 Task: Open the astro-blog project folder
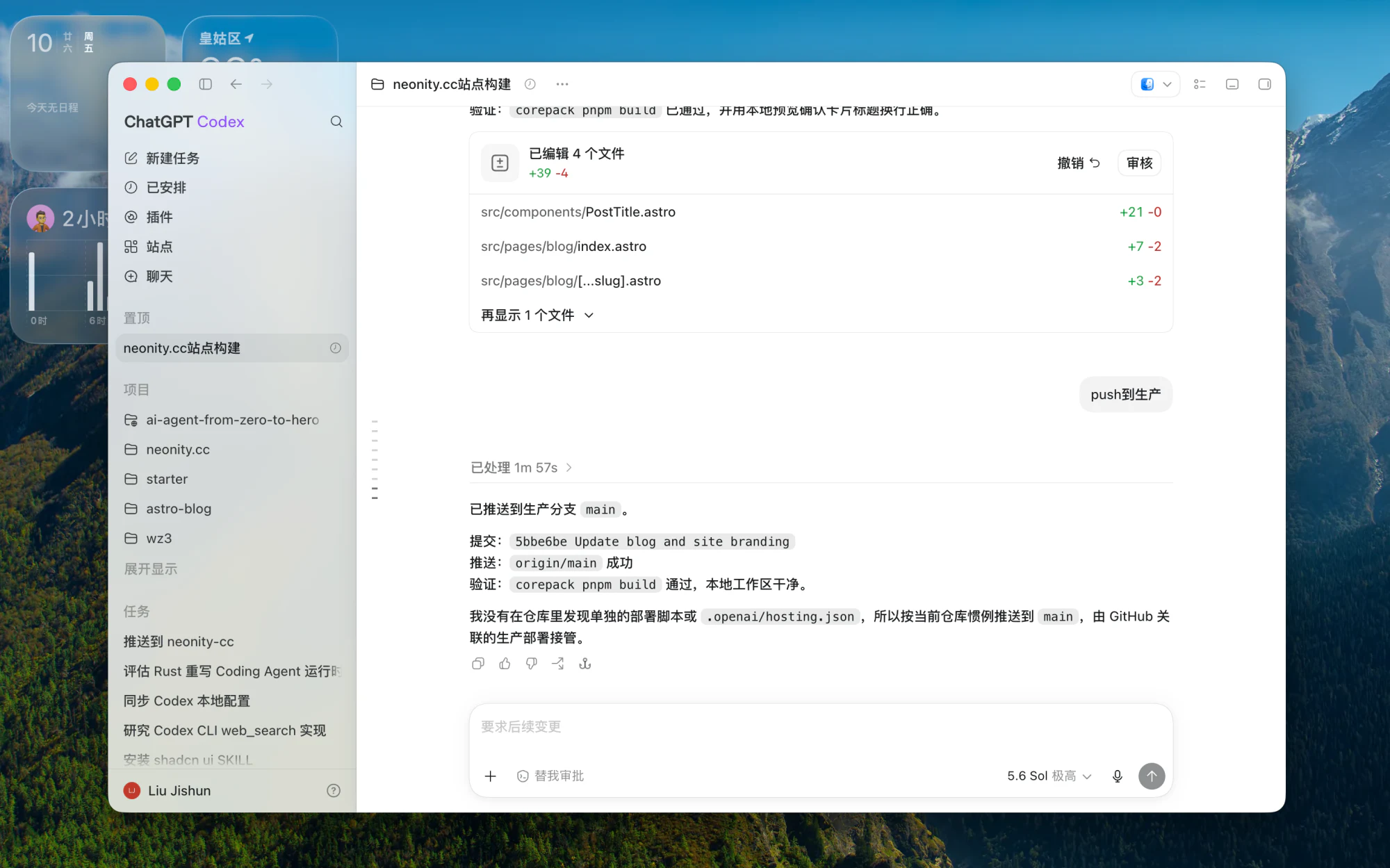coord(232,509)
